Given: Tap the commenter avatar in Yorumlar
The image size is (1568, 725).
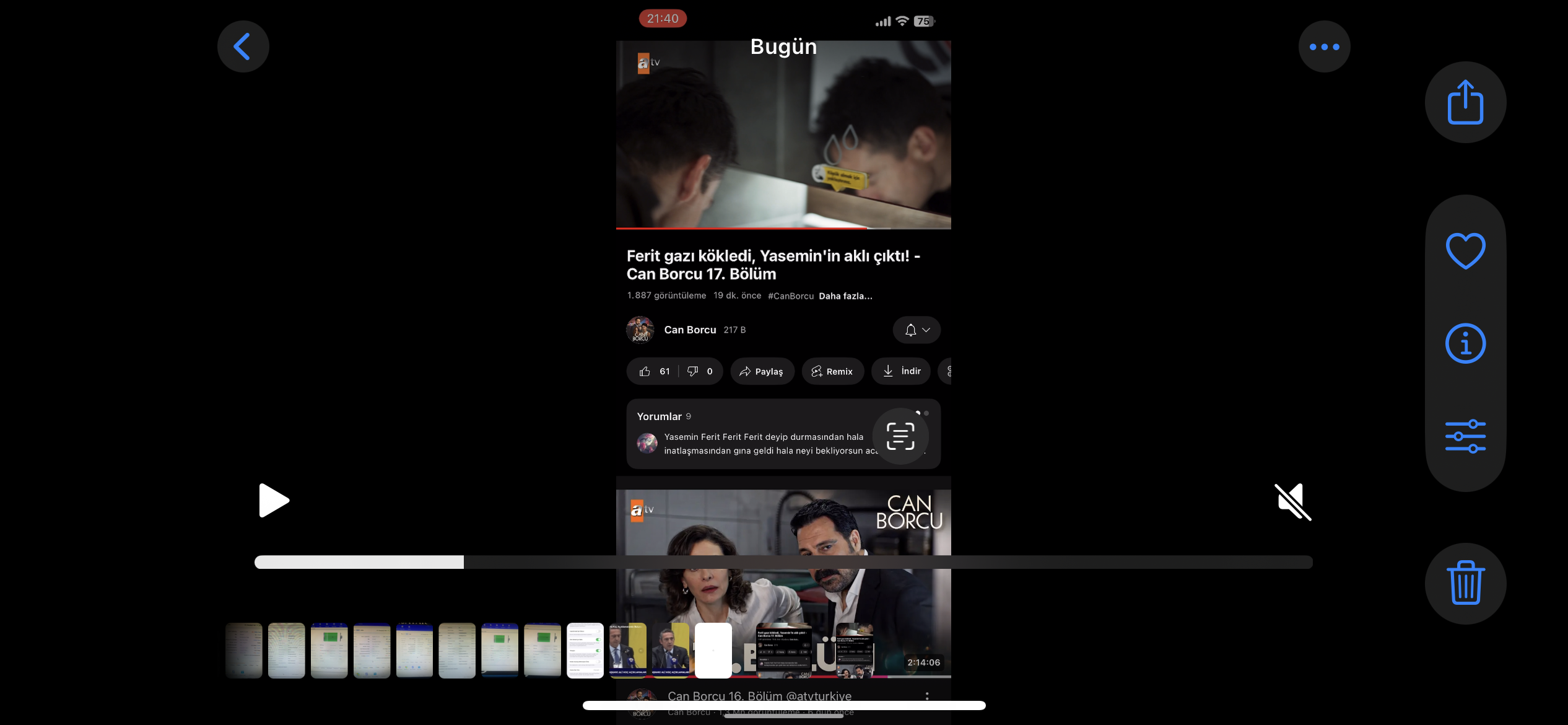Looking at the screenshot, I should tap(647, 443).
